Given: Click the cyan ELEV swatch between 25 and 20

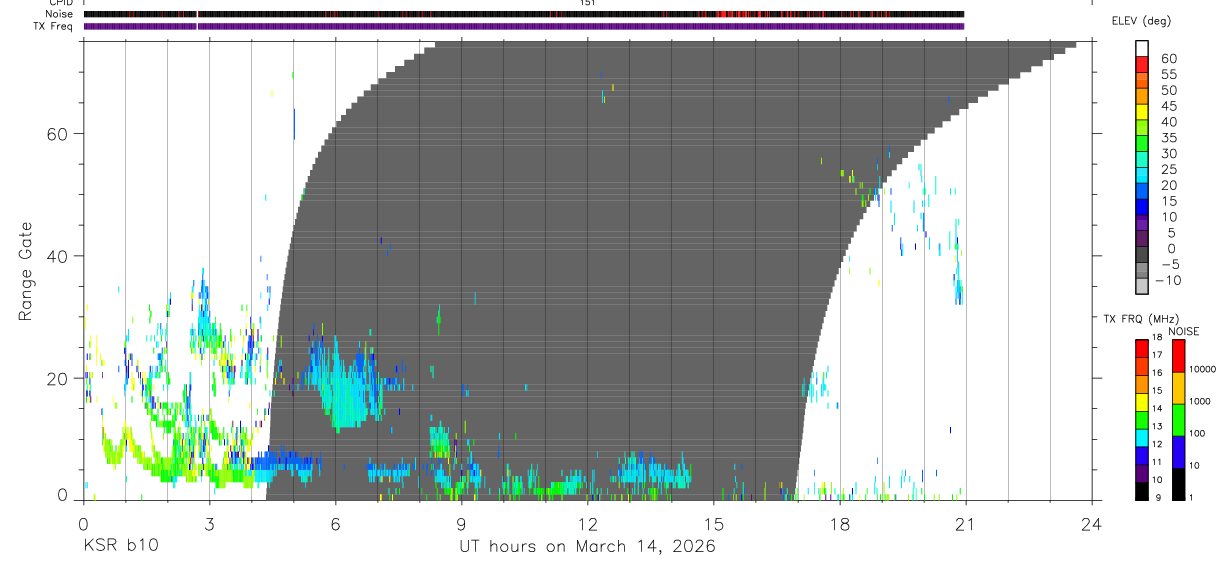Looking at the screenshot, I should pyautogui.click(x=1142, y=176).
